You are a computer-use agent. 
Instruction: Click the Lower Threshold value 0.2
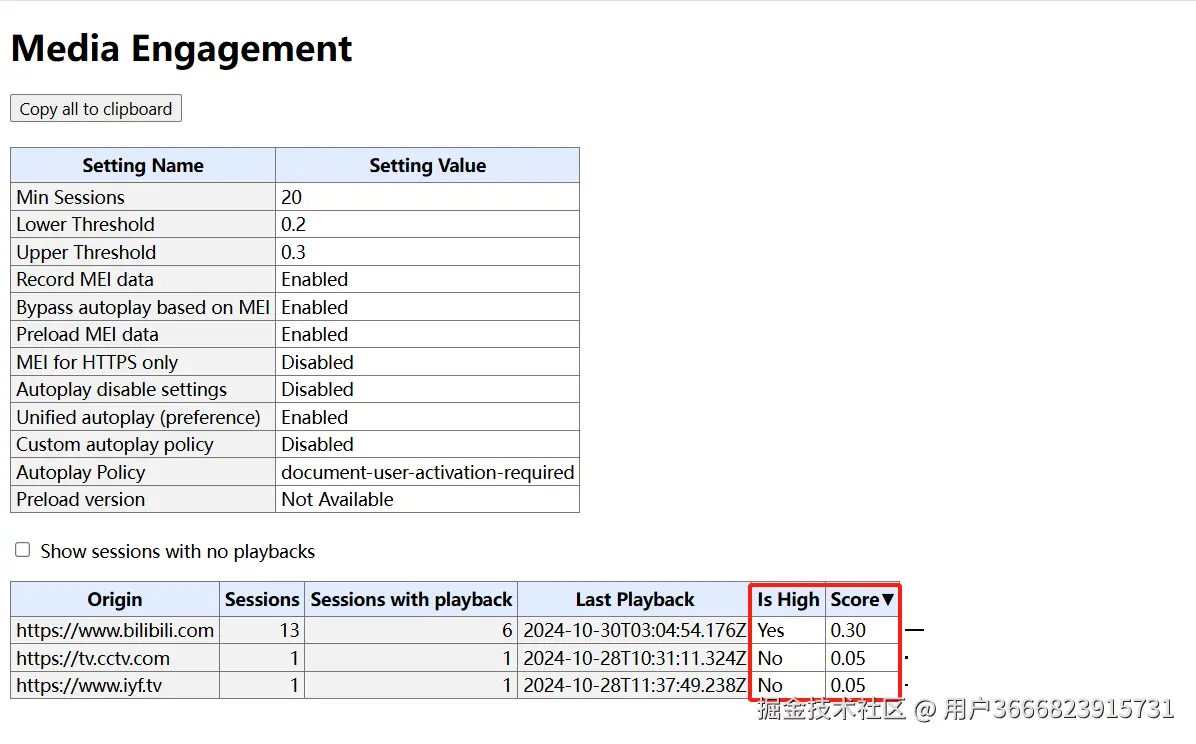(x=427, y=224)
